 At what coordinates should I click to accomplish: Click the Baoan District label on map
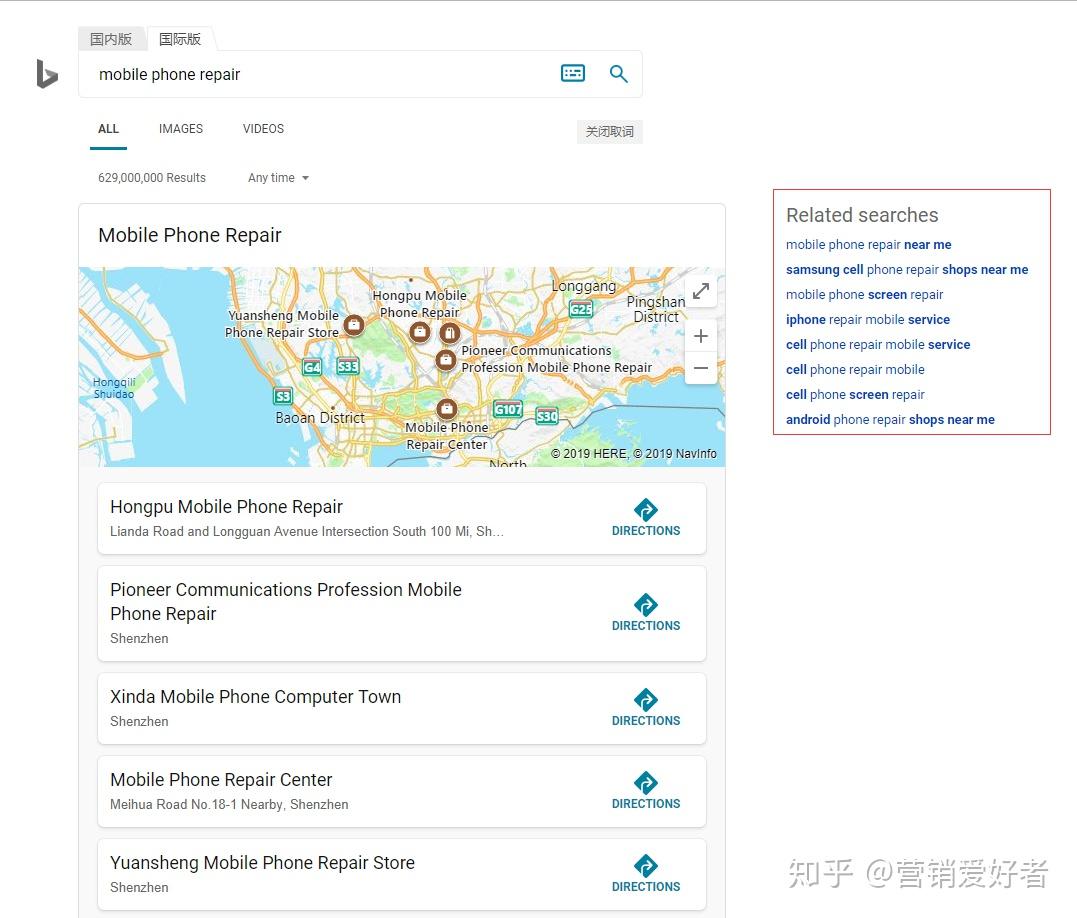[320, 417]
